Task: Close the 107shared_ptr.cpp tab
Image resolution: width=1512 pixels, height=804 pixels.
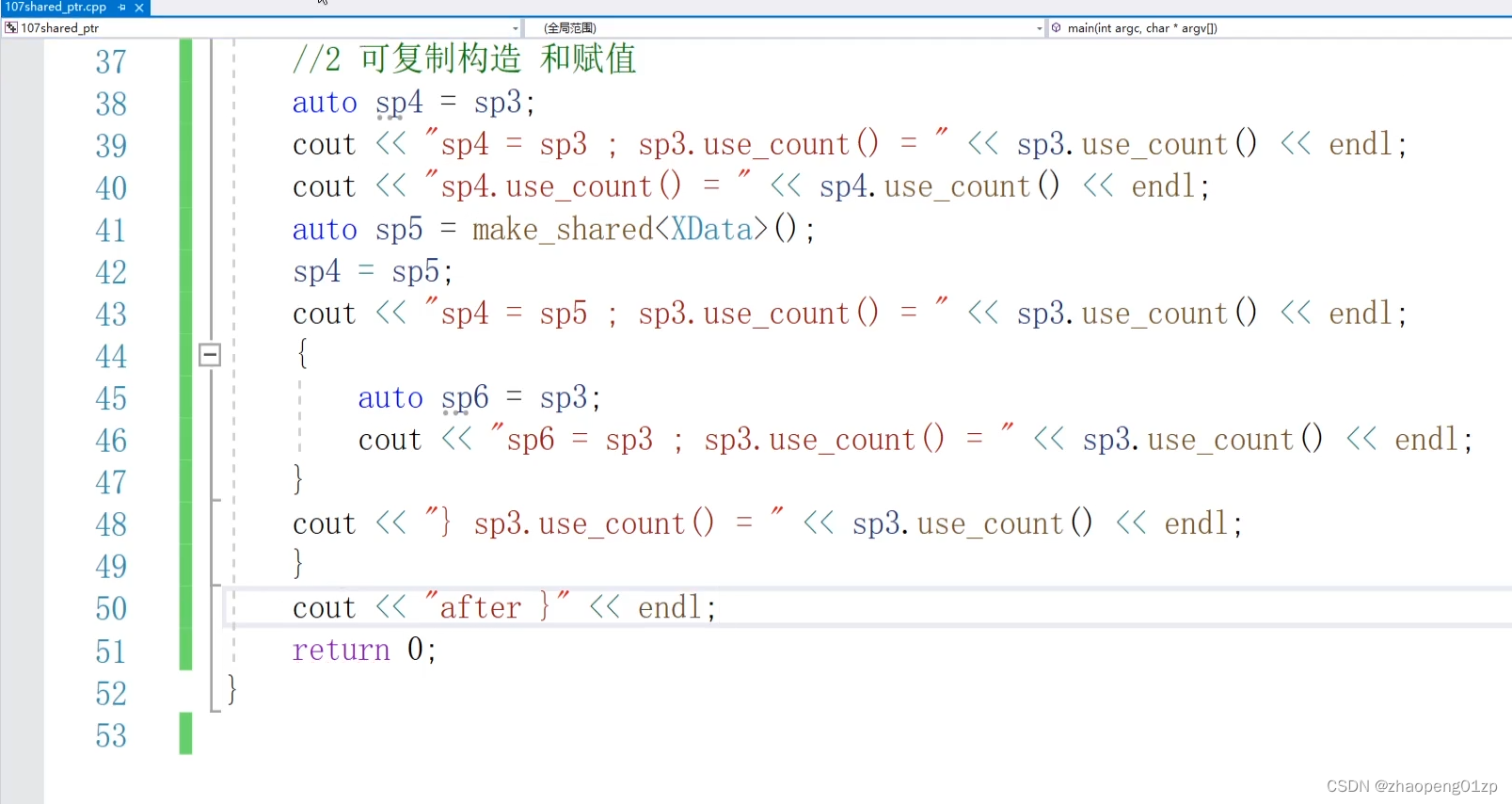Action: pyautogui.click(x=139, y=8)
